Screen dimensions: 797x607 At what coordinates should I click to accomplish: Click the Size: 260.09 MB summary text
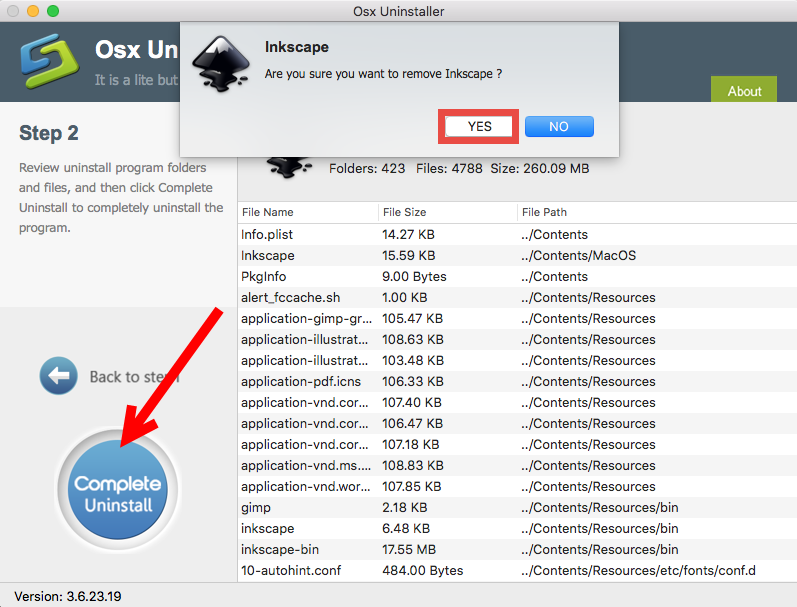[x=540, y=168]
